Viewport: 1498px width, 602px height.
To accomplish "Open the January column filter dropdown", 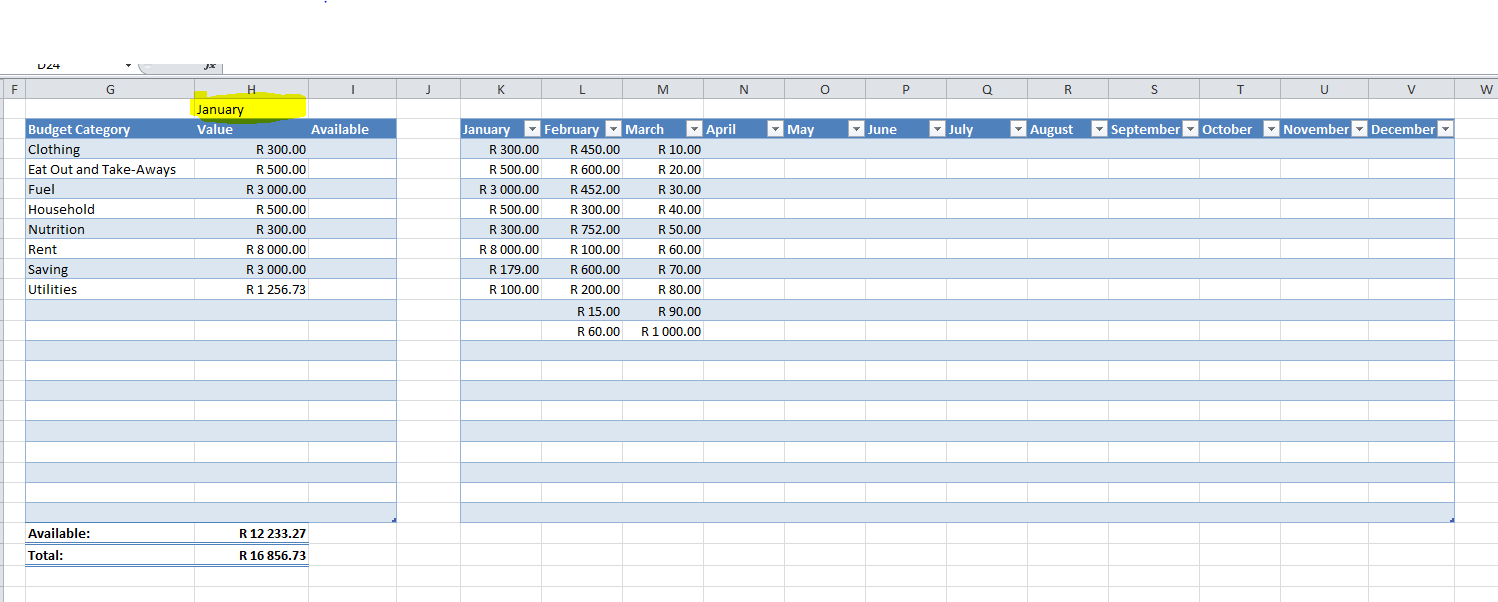I will click(531, 129).
